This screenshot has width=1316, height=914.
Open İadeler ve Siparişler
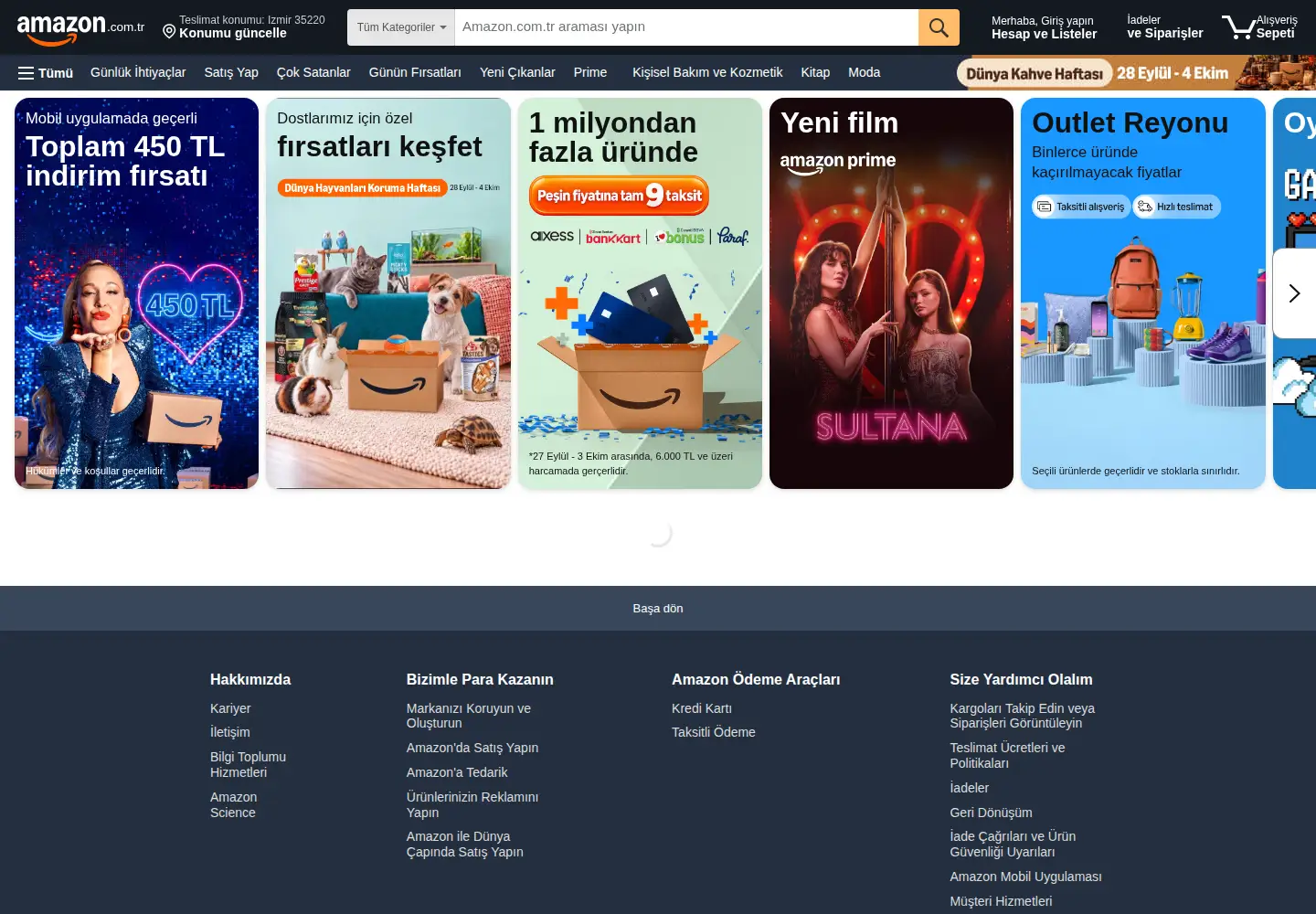tap(1165, 27)
